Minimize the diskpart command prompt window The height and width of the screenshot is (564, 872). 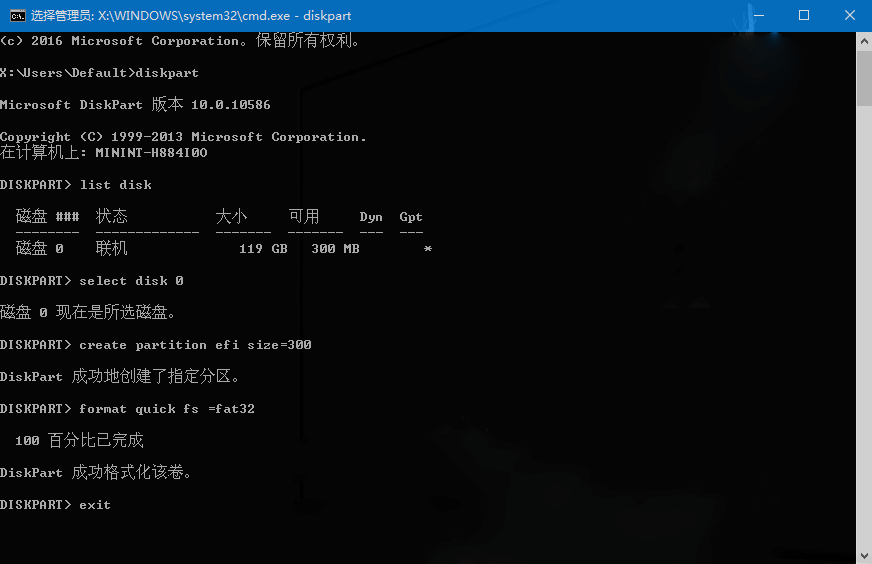click(x=757, y=15)
